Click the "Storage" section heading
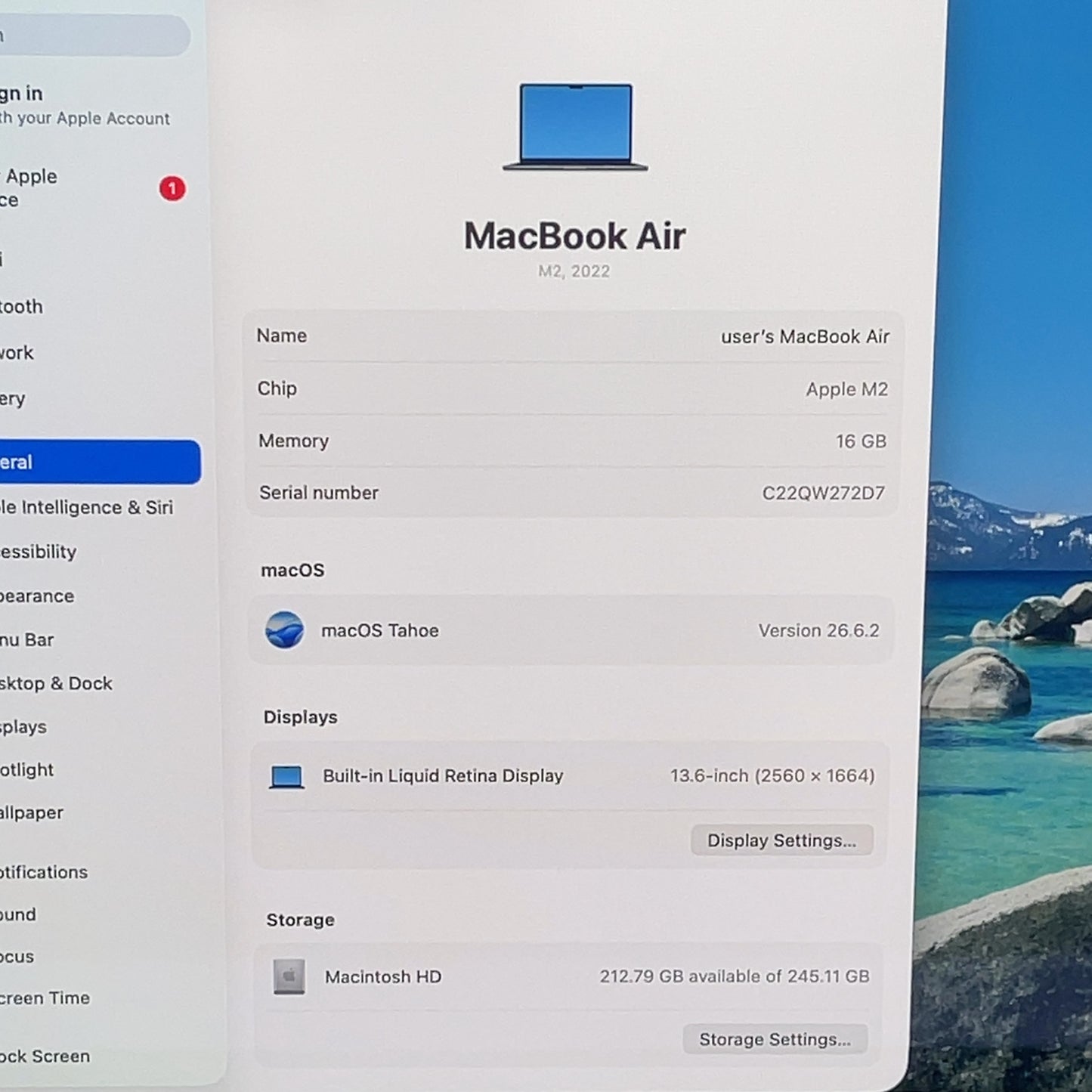The height and width of the screenshot is (1092, 1092). [x=300, y=920]
